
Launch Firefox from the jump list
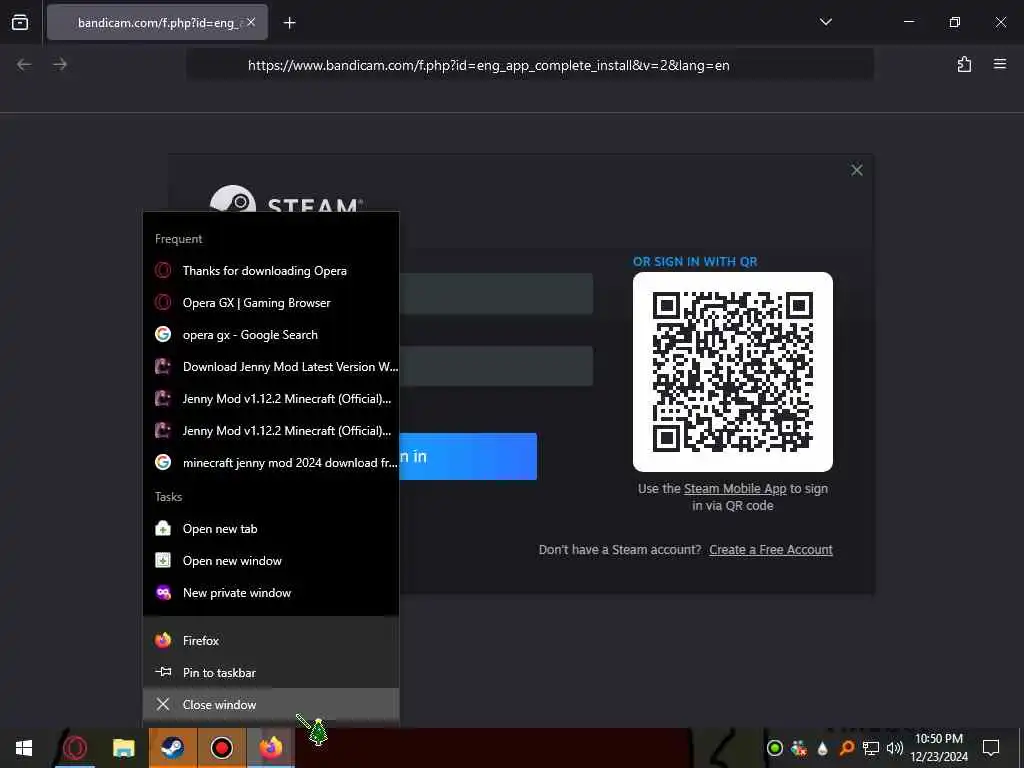coord(271,640)
